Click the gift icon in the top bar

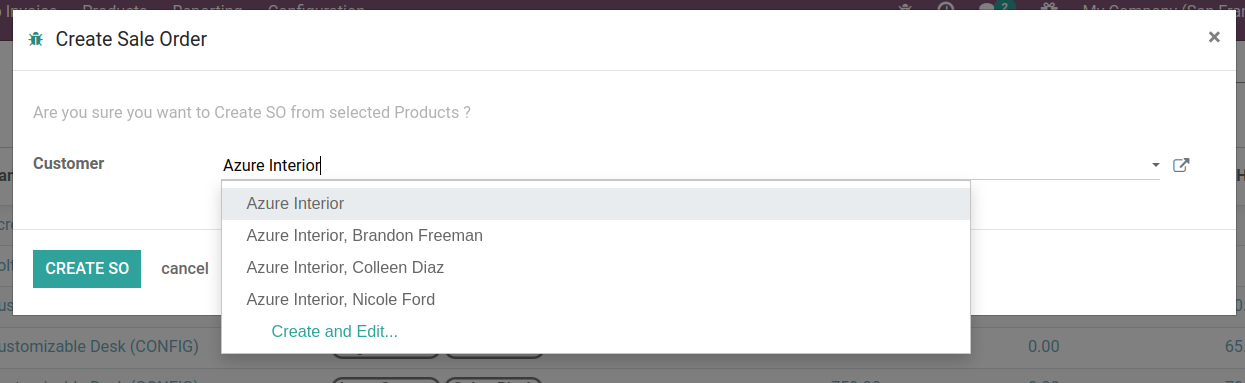tap(1049, 8)
